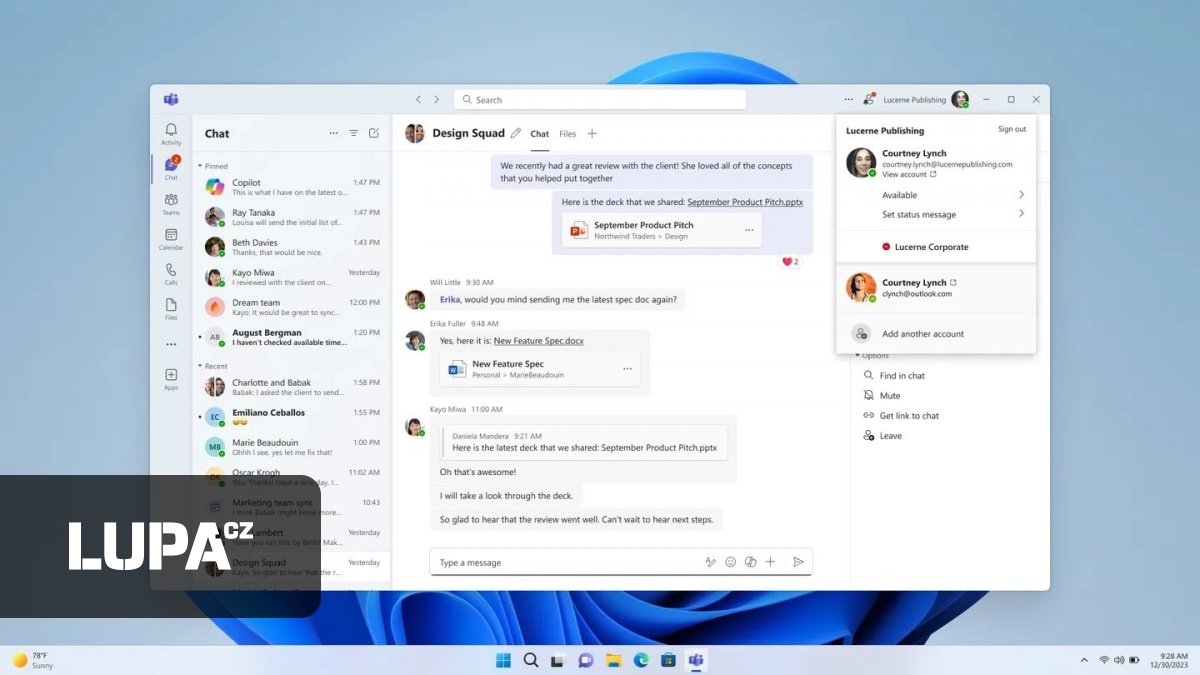Sign out of Lucerne Publishing
The image size is (1200, 675).
pyautogui.click(x=1012, y=128)
